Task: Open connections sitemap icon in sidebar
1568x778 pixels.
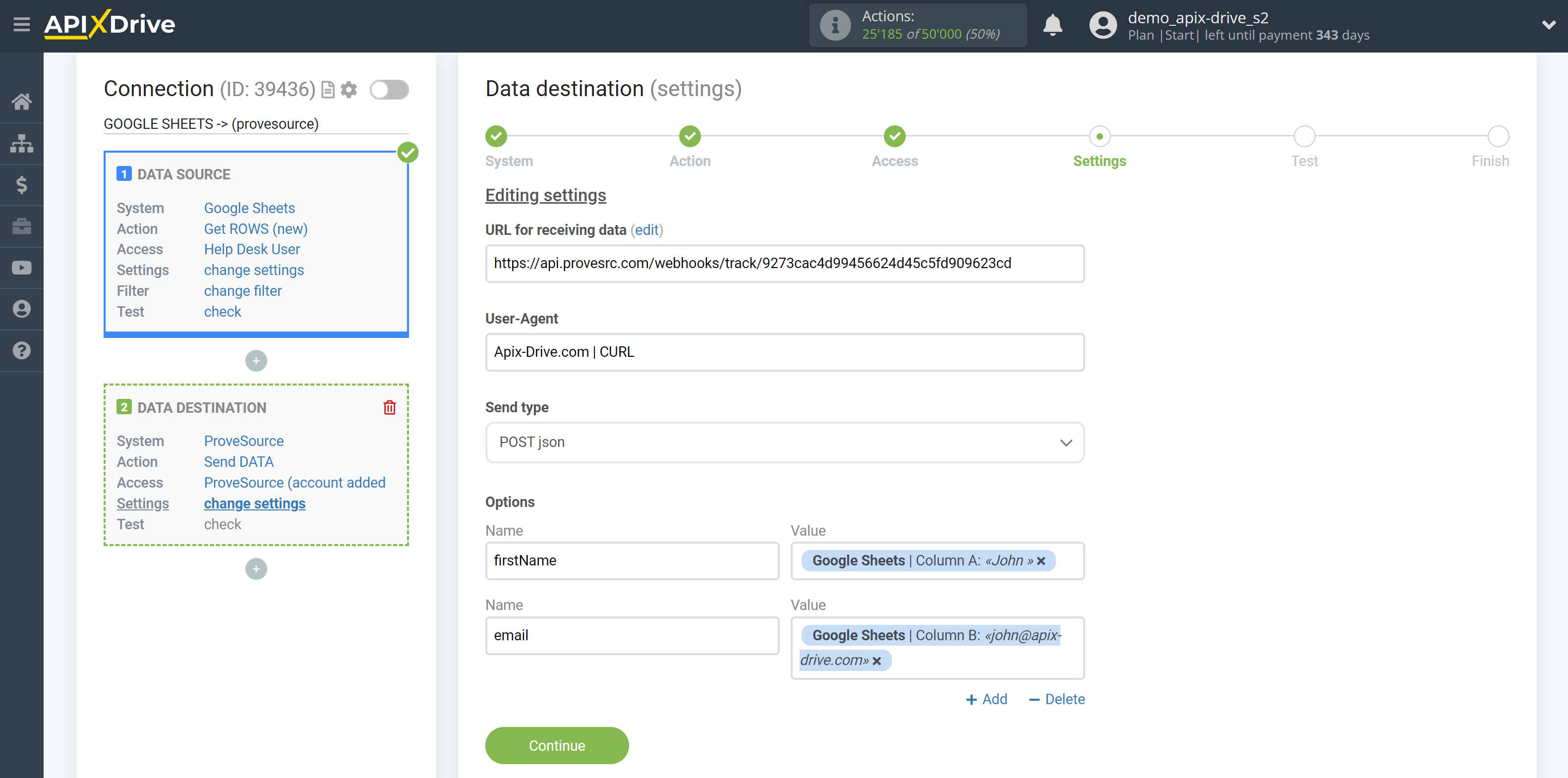Action: [x=22, y=144]
